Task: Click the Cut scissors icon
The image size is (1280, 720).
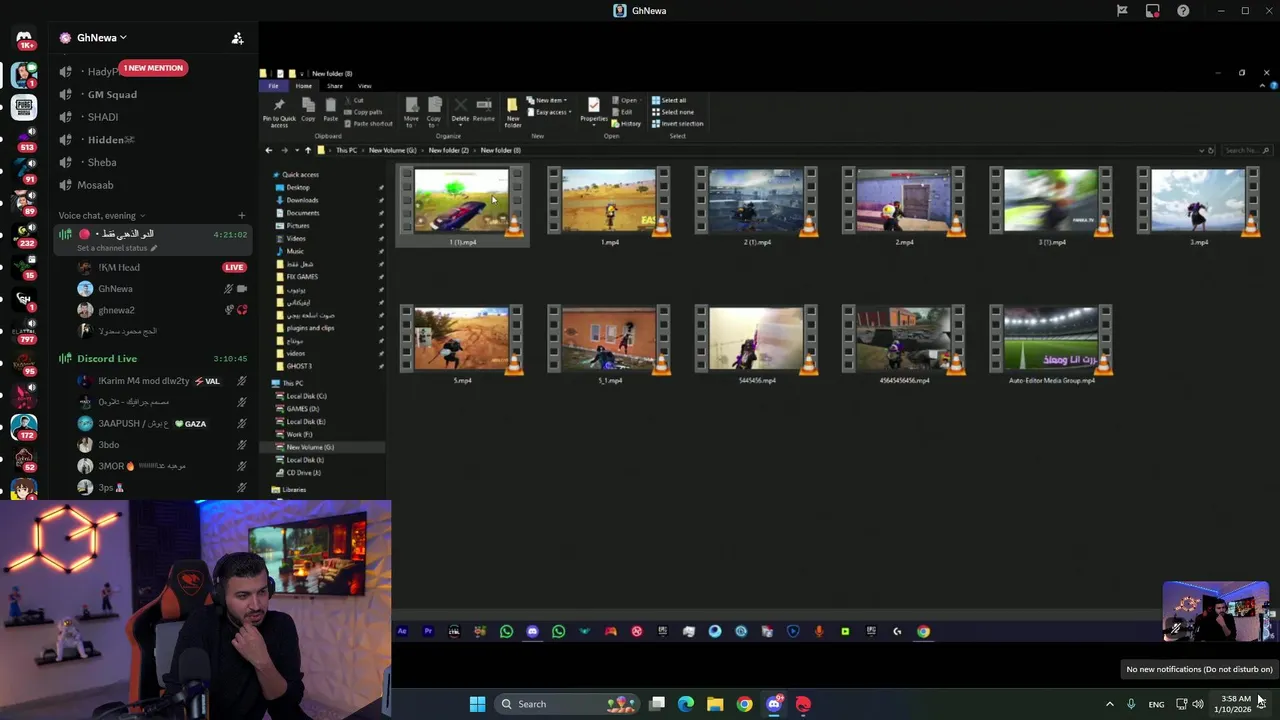Action: (348, 100)
